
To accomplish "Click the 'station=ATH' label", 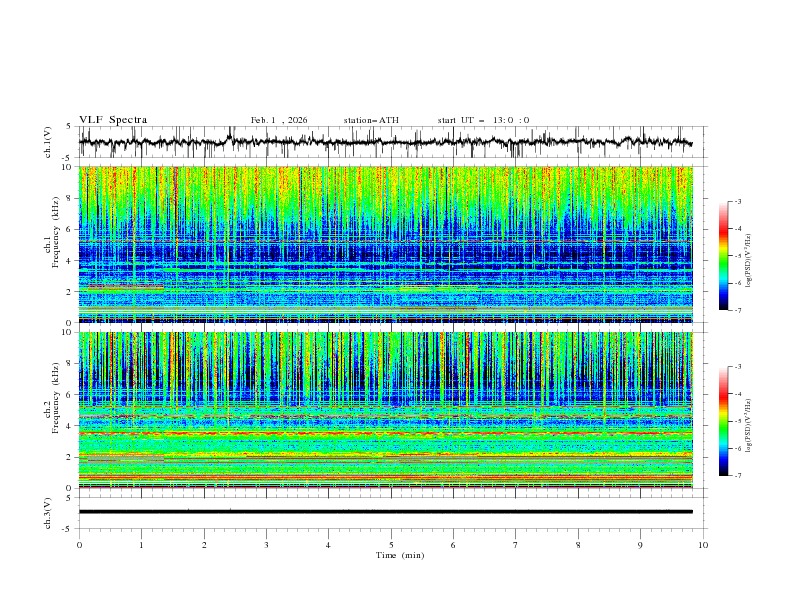I will [371, 120].
